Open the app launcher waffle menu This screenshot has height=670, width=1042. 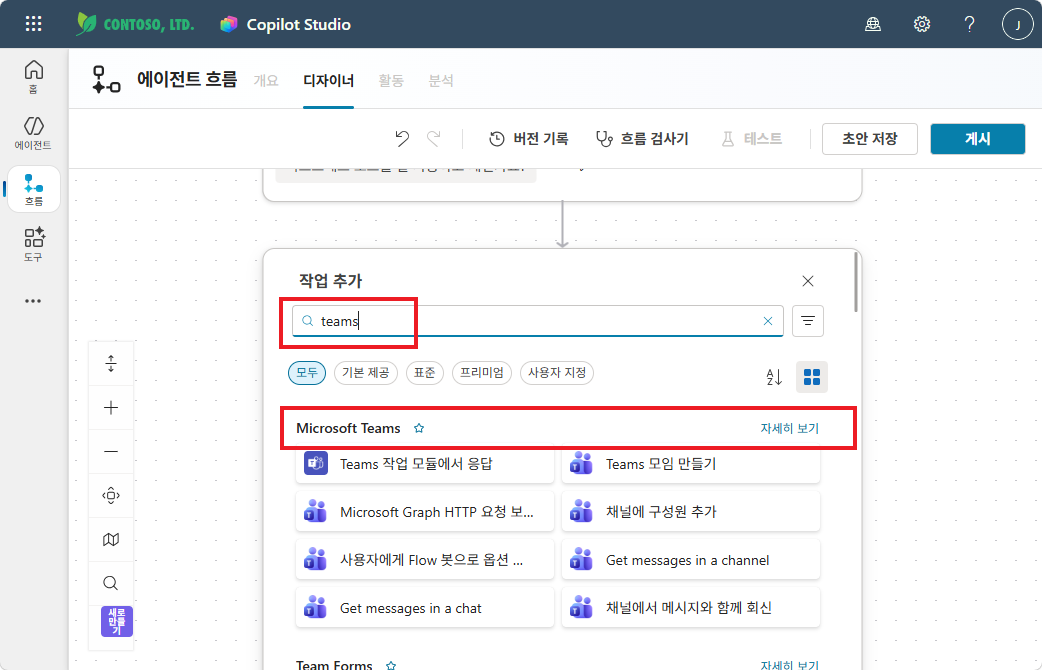pos(33,25)
